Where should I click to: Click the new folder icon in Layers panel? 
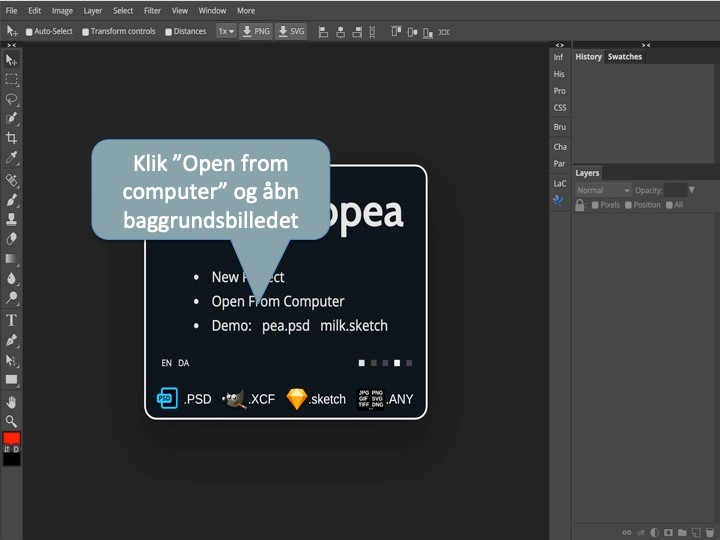[x=682, y=532]
